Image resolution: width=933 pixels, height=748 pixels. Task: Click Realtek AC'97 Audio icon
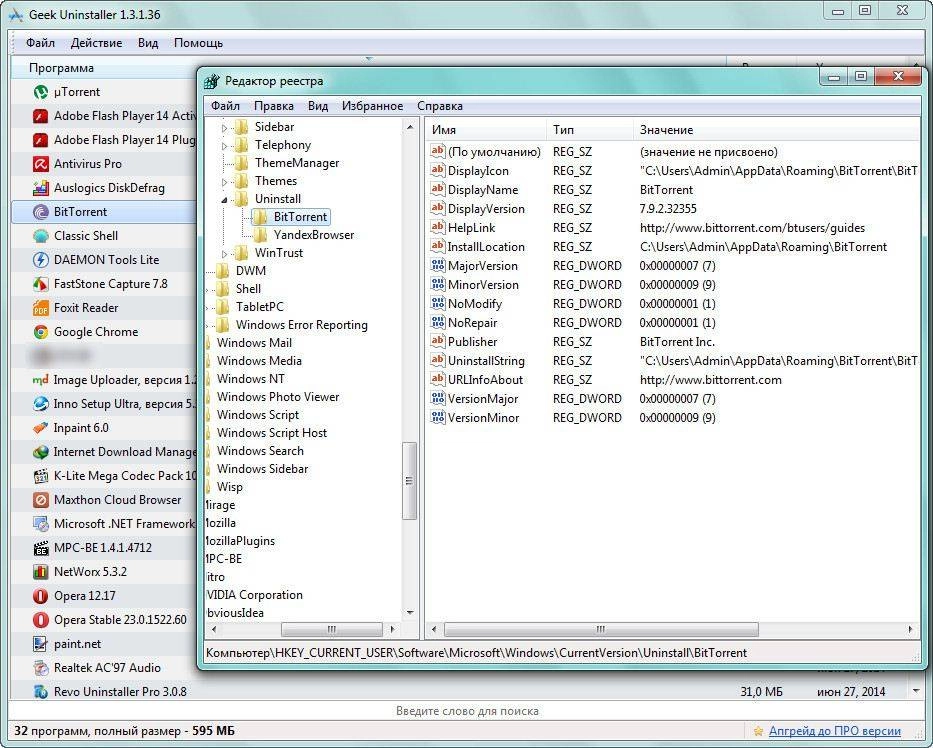point(40,668)
